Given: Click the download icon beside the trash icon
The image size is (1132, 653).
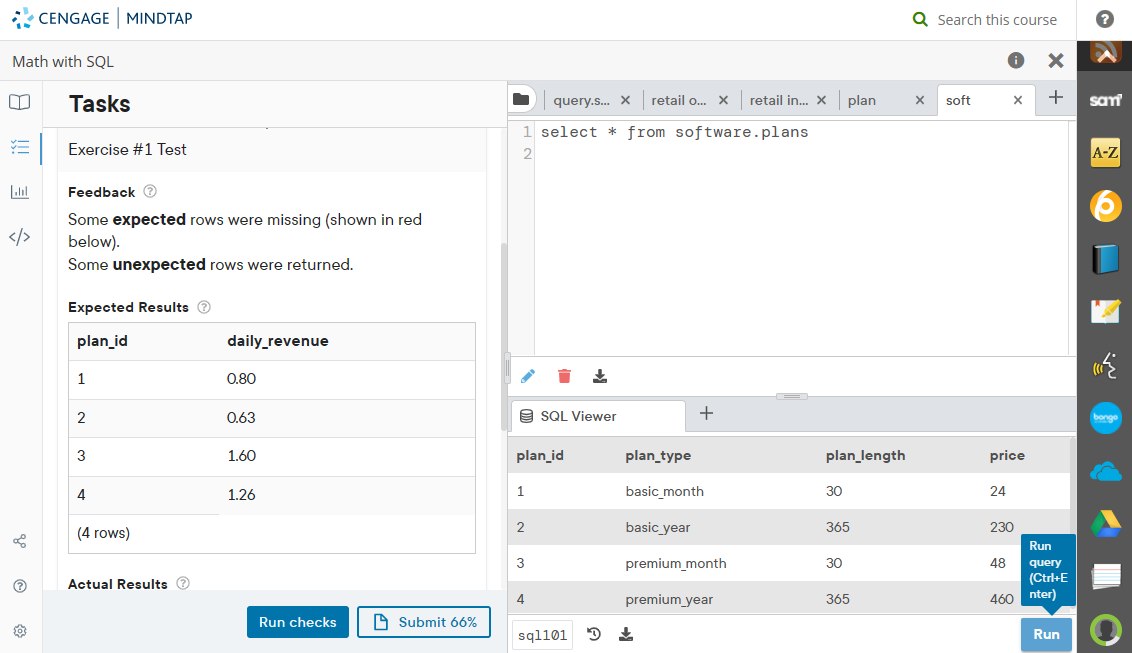Looking at the screenshot, I should pos(600,376).
